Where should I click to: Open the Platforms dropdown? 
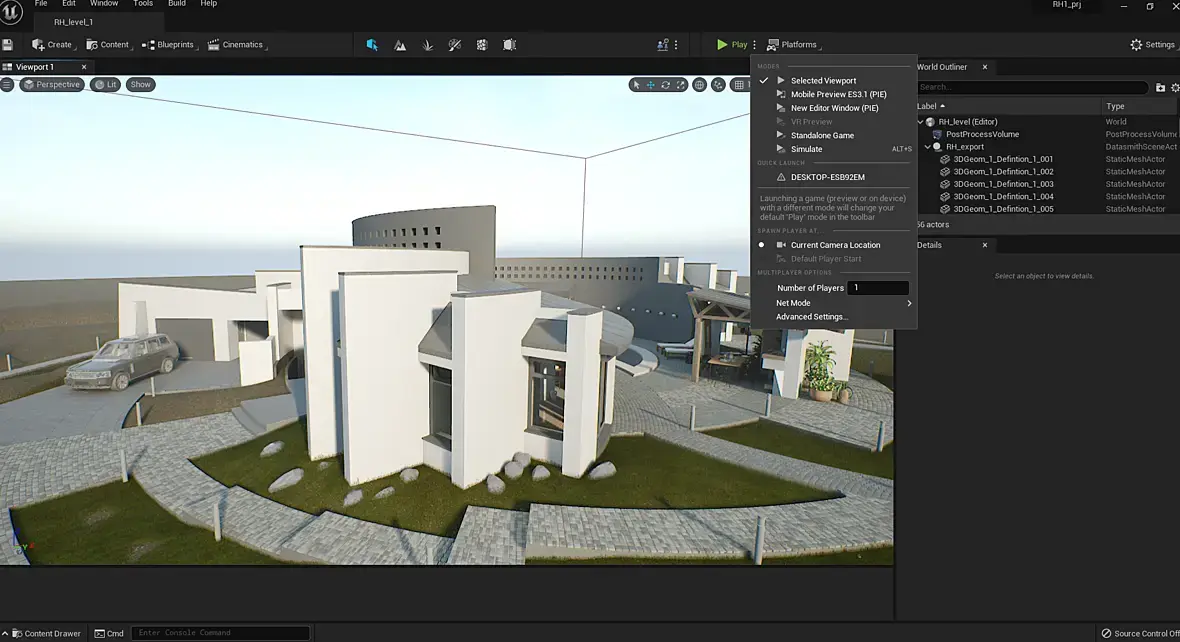click(793, 44)
